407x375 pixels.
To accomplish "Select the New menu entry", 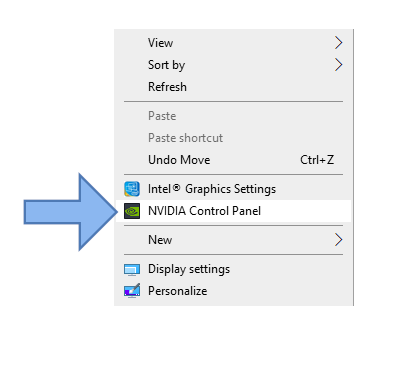I will click(x=233, y=240).
